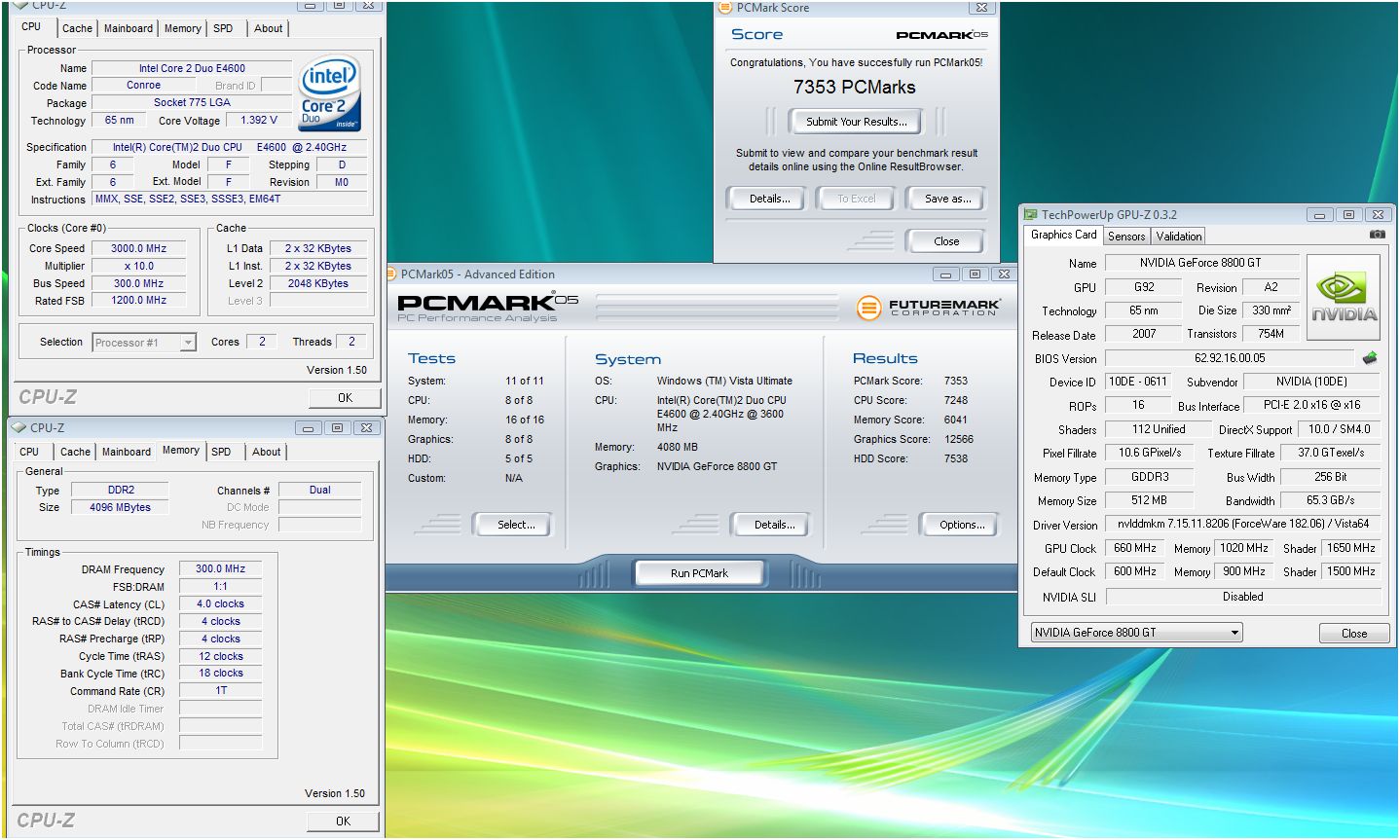The width and height of the screenshot is (1400, 840).
Task: Click the Core Voltage 1.392 V value
Action: [x=259, y=120]
